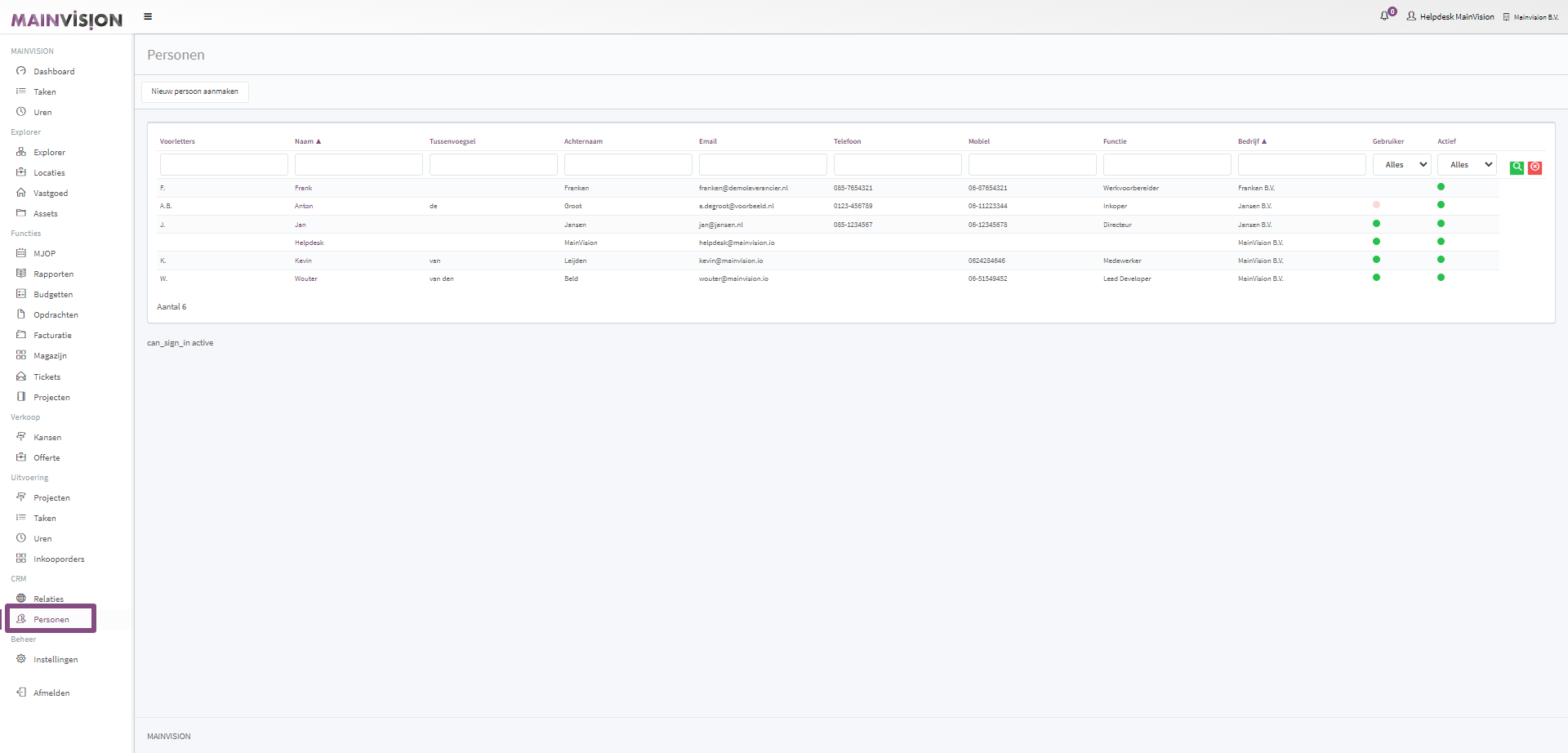Click the Relaties globe icon

coord(21,599)
